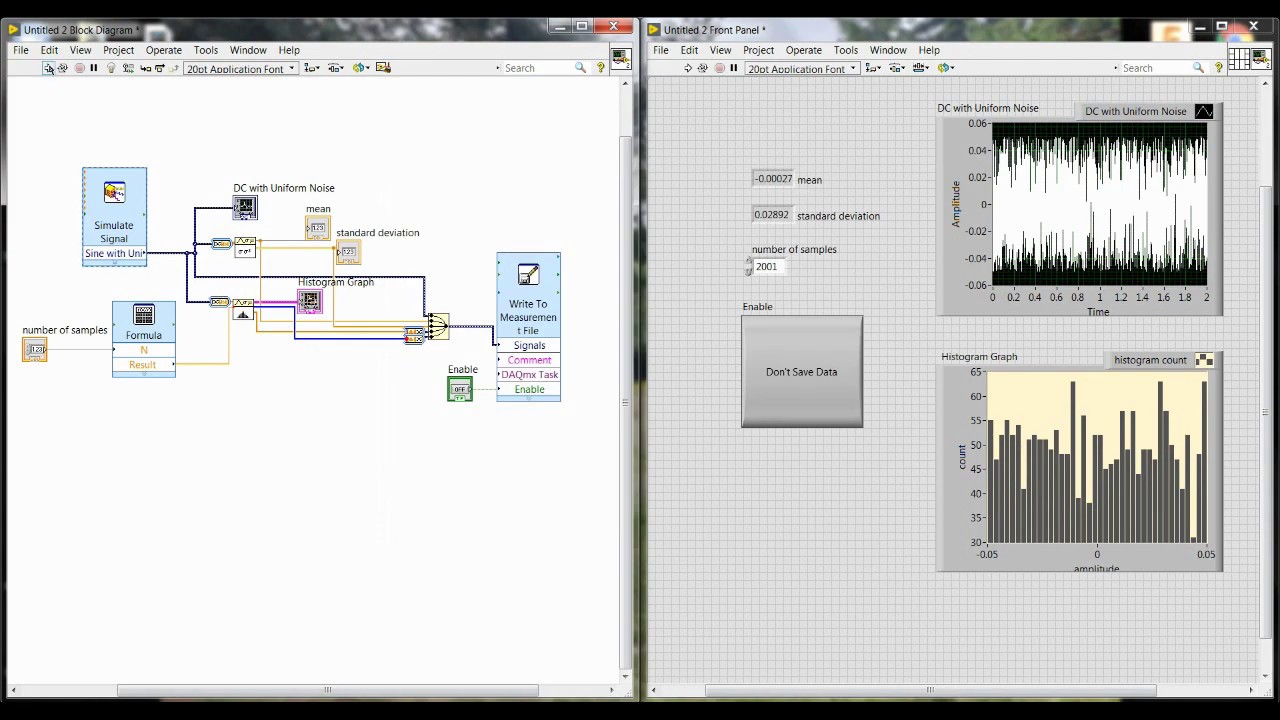The height and width of the screenshot is (720, 1280).
Task: Open font dropdown in Block Diagram toolbar
Action: click(x=240, y=68)
